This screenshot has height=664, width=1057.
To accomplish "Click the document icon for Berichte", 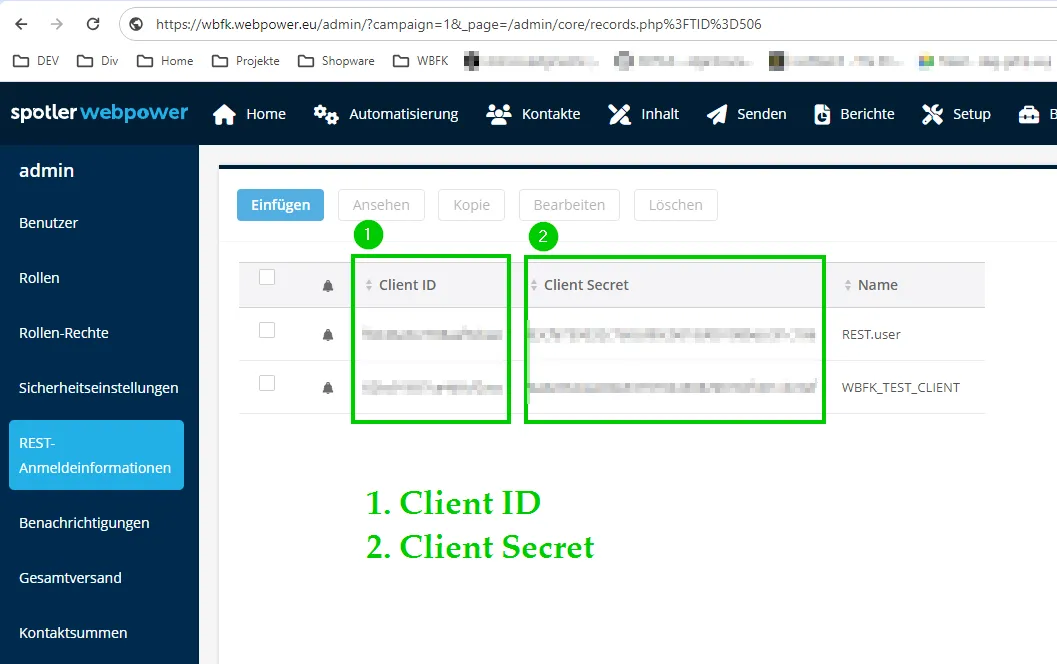I will (x=822, y=115).
